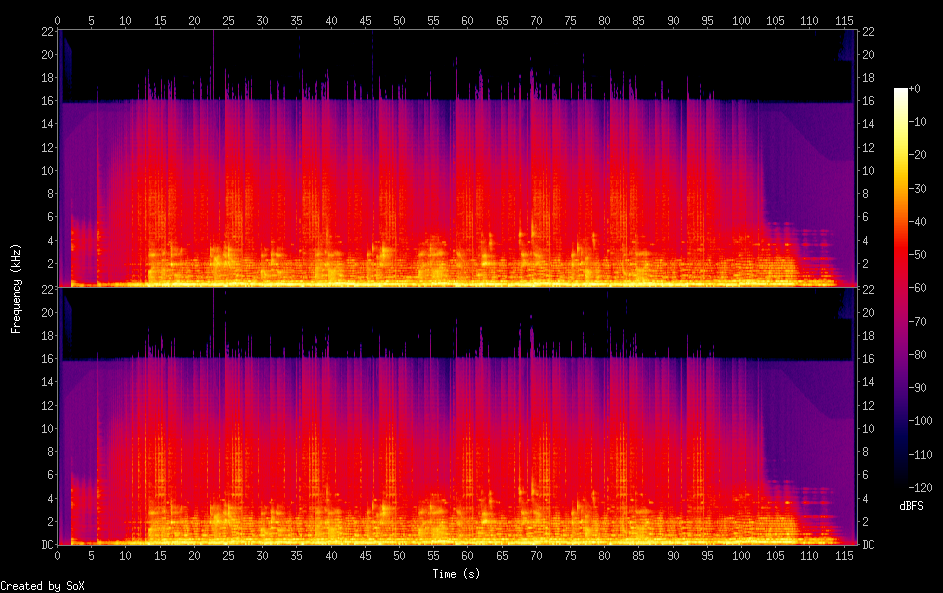Click the '-50' color scale label
Image resolution: width=943 pixels, height=593 pixels.
point(917,254)
